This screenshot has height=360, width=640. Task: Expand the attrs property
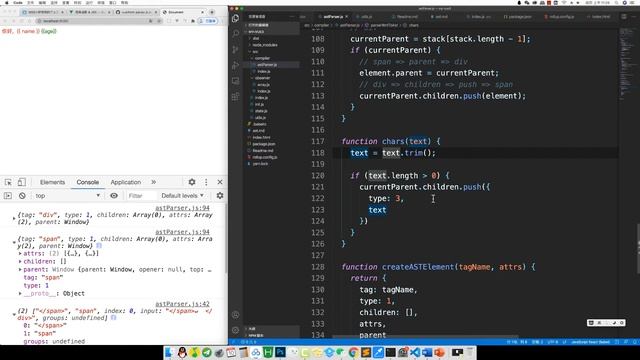tap(20, 253)
